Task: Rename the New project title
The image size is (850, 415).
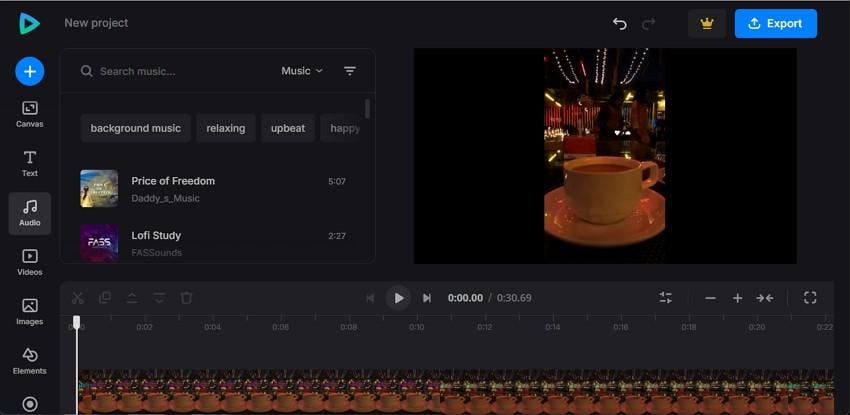Action: click(96, 23)
